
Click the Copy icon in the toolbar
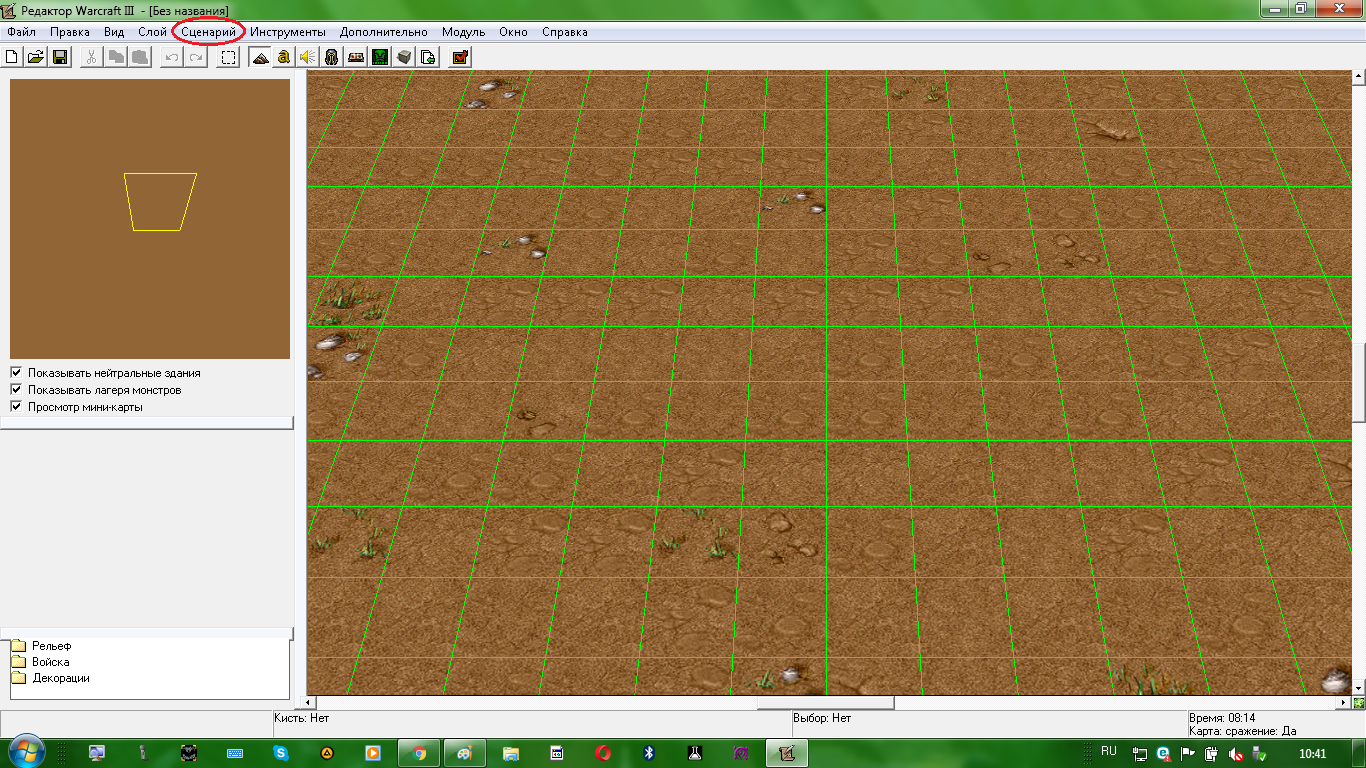point(117,57)
